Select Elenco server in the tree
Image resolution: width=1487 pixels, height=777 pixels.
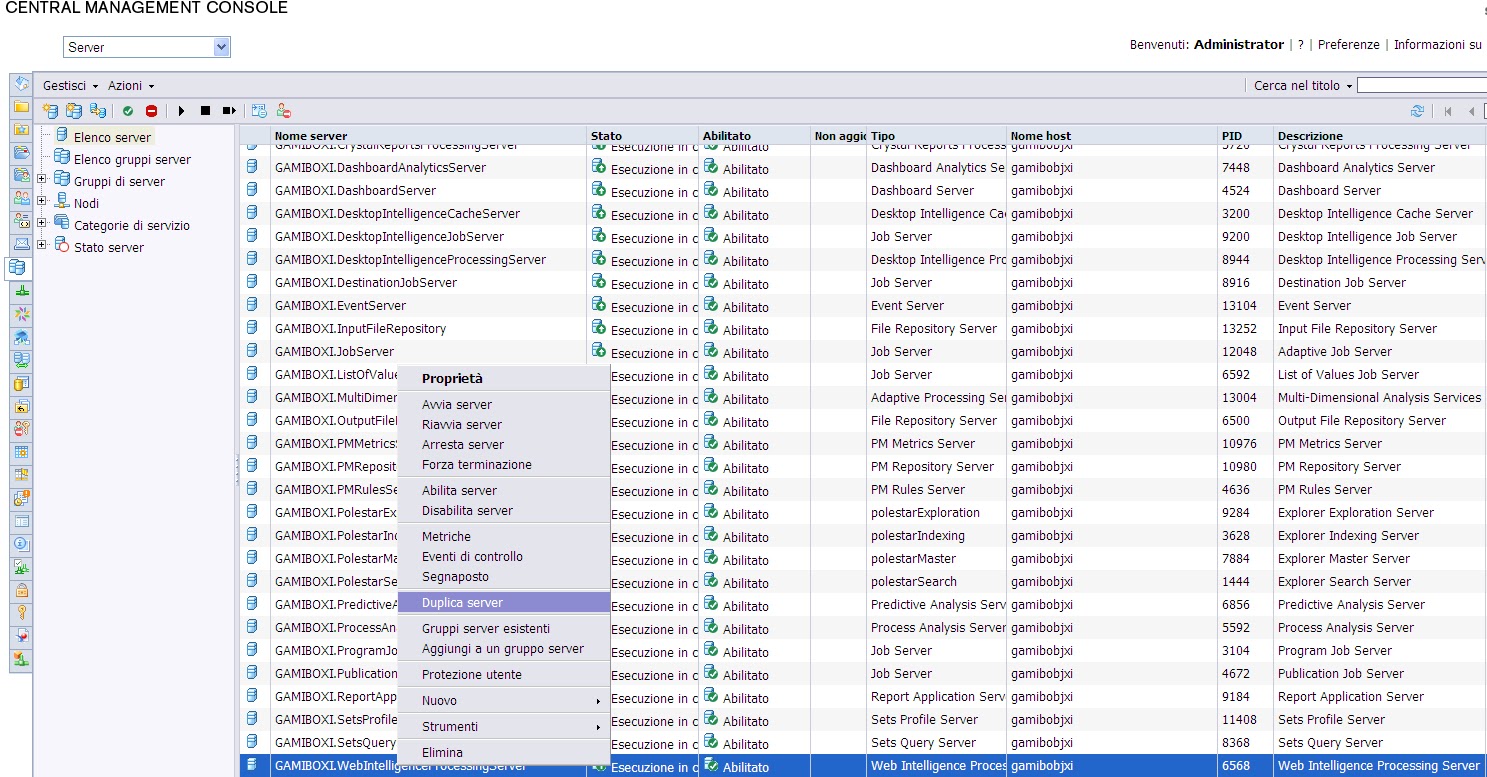[x=112, y=137]
